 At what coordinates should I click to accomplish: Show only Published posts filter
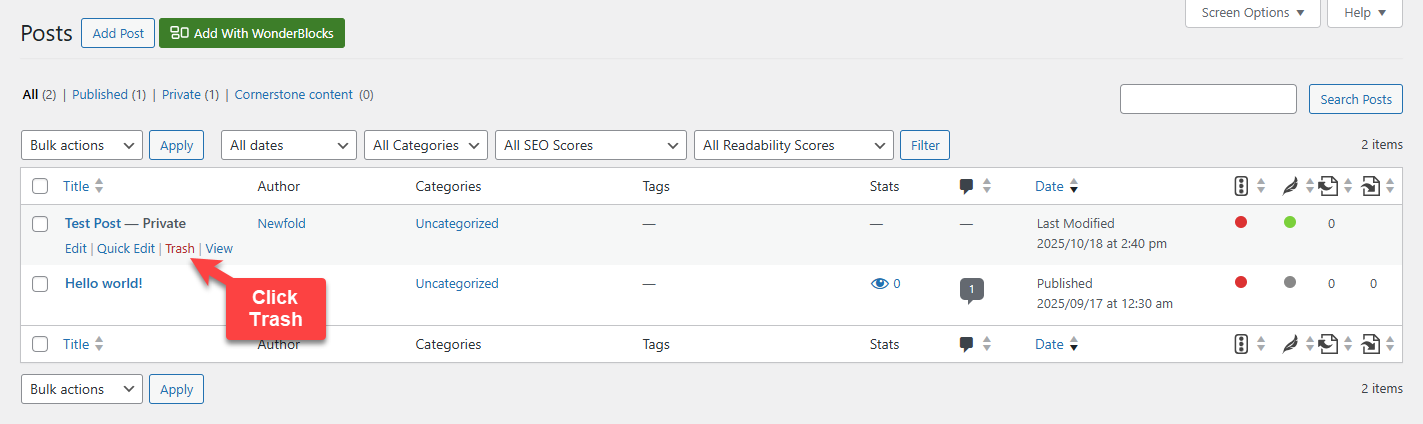click(x=100, y=95)
